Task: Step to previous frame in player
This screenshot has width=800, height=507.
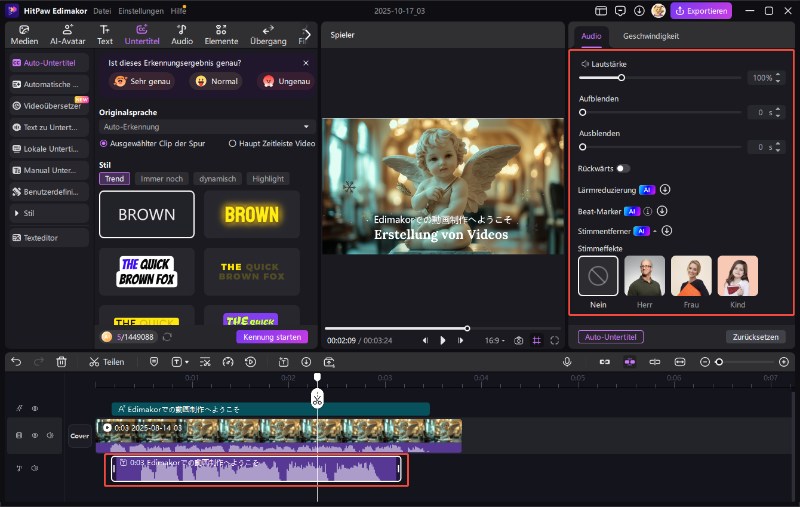Action: [424, 340]
